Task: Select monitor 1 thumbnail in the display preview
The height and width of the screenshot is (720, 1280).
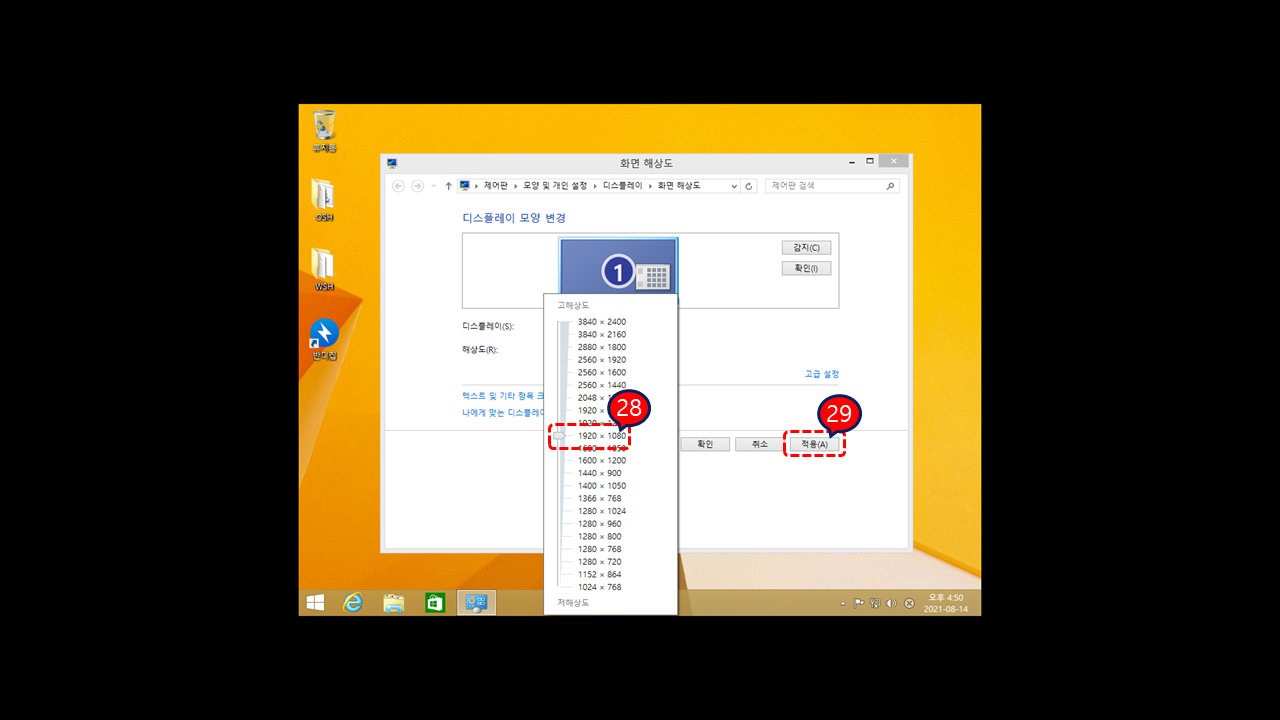Action: tap(619, 268)
